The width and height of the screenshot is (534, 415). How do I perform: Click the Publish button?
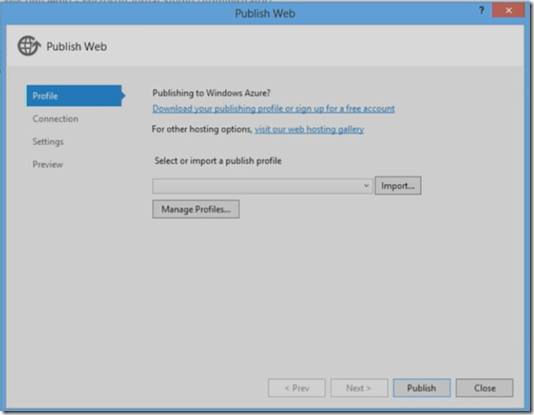point(422,388)
